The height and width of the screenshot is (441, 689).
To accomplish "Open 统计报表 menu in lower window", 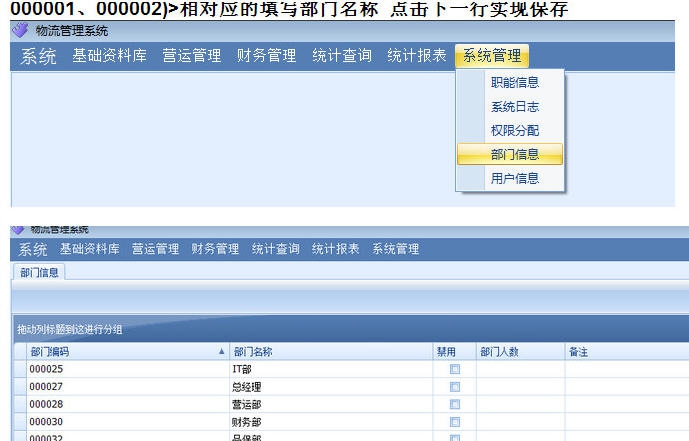I will 335,249.
